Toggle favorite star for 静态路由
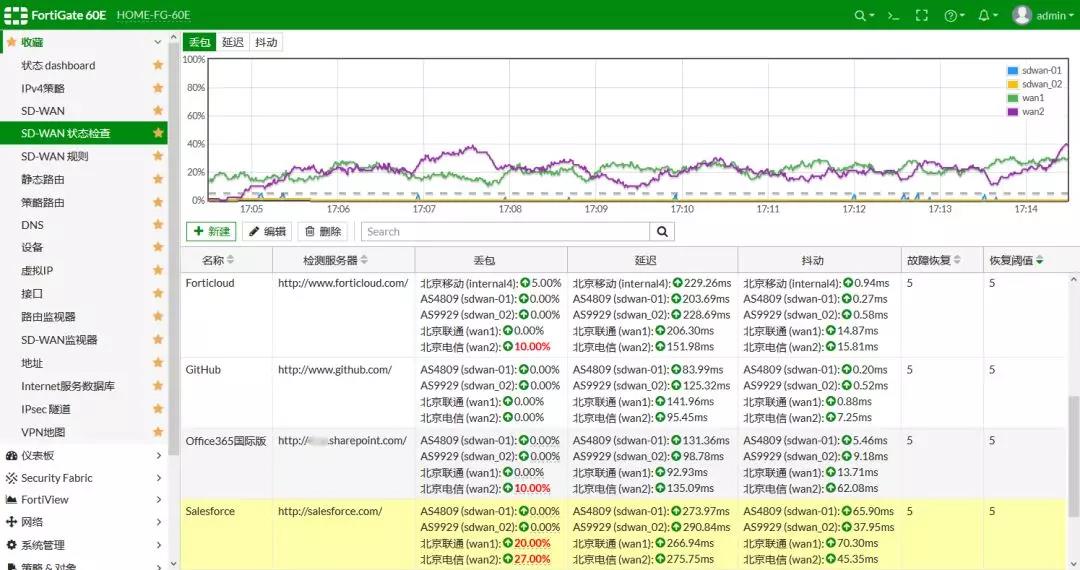1080x570 pixels. (x=158, y=179)
